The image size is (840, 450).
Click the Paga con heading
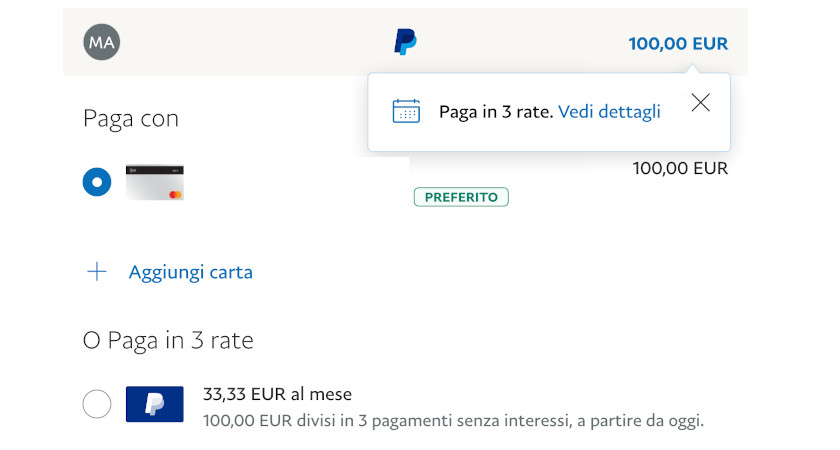pyautogui.click(x=131, y=119)
